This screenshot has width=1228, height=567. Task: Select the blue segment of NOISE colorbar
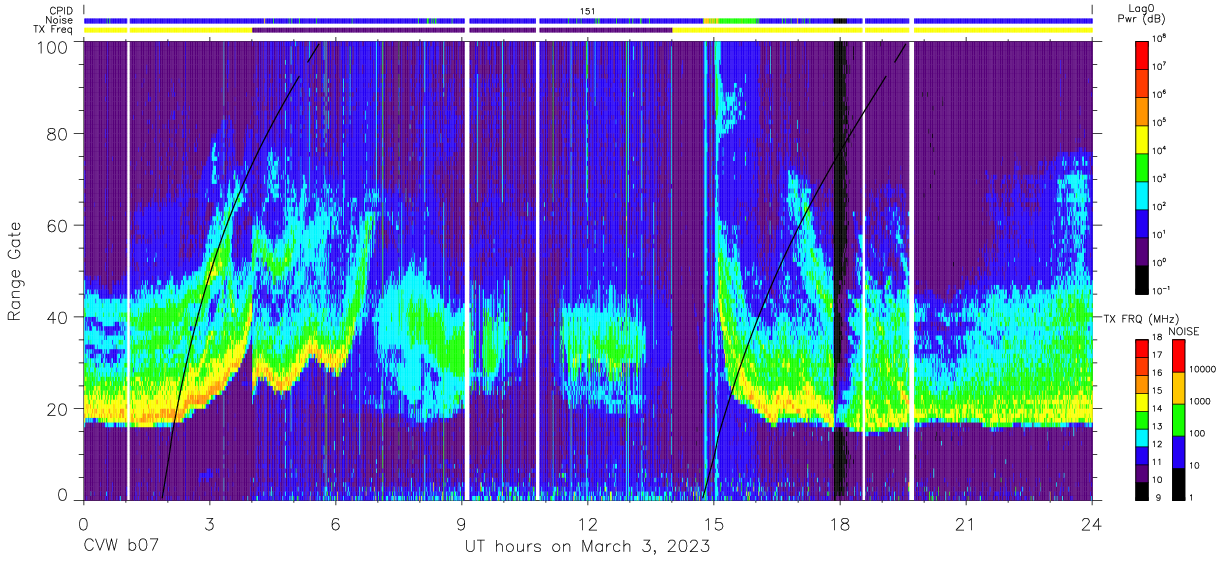pyautogui.click(x=1177, y=452)
